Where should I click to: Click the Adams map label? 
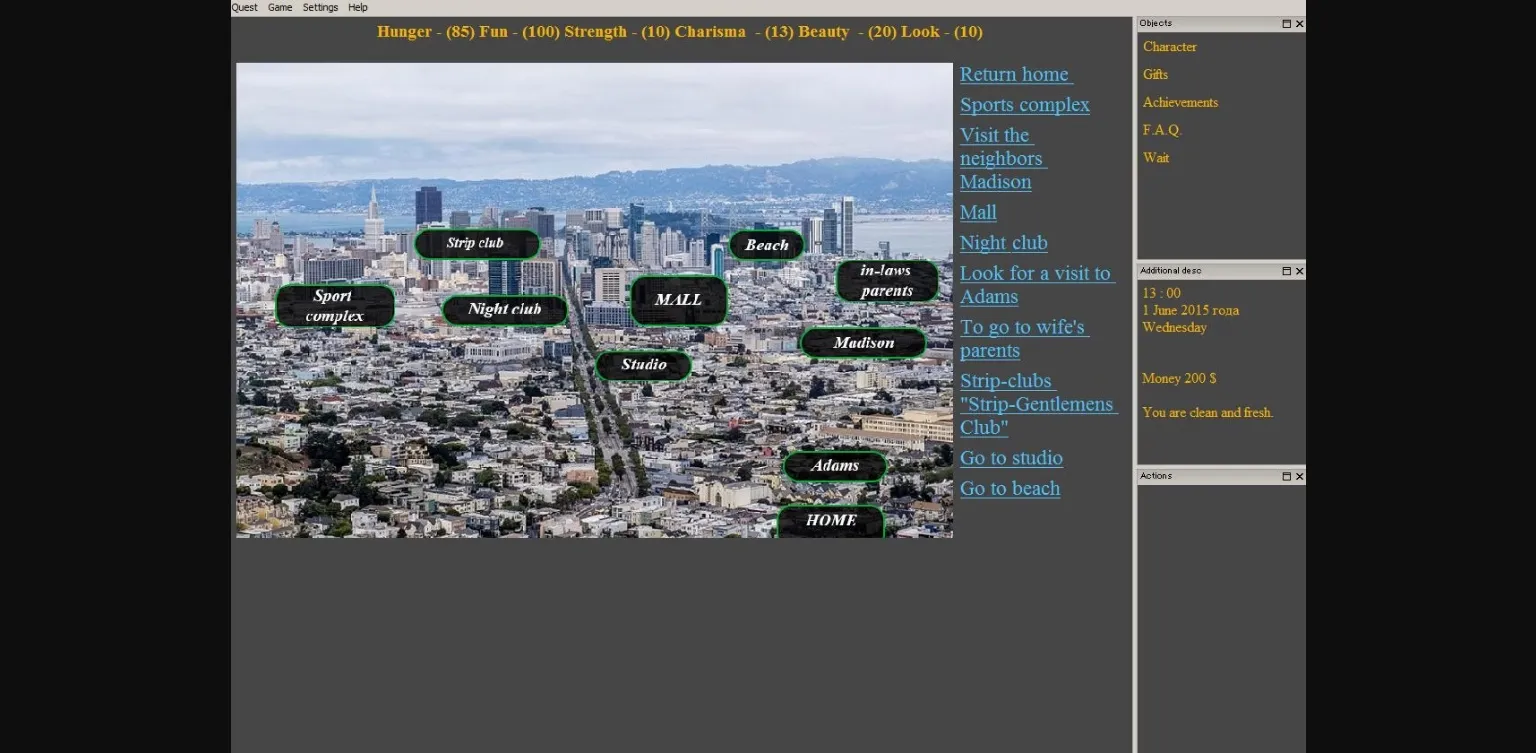834,466
